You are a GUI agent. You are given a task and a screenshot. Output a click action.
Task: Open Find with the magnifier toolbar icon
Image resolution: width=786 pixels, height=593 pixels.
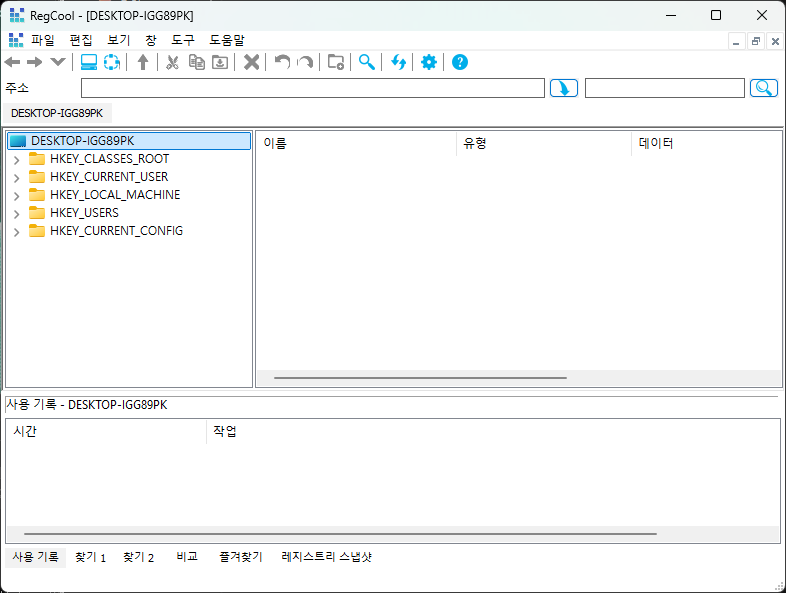(367, 62)
